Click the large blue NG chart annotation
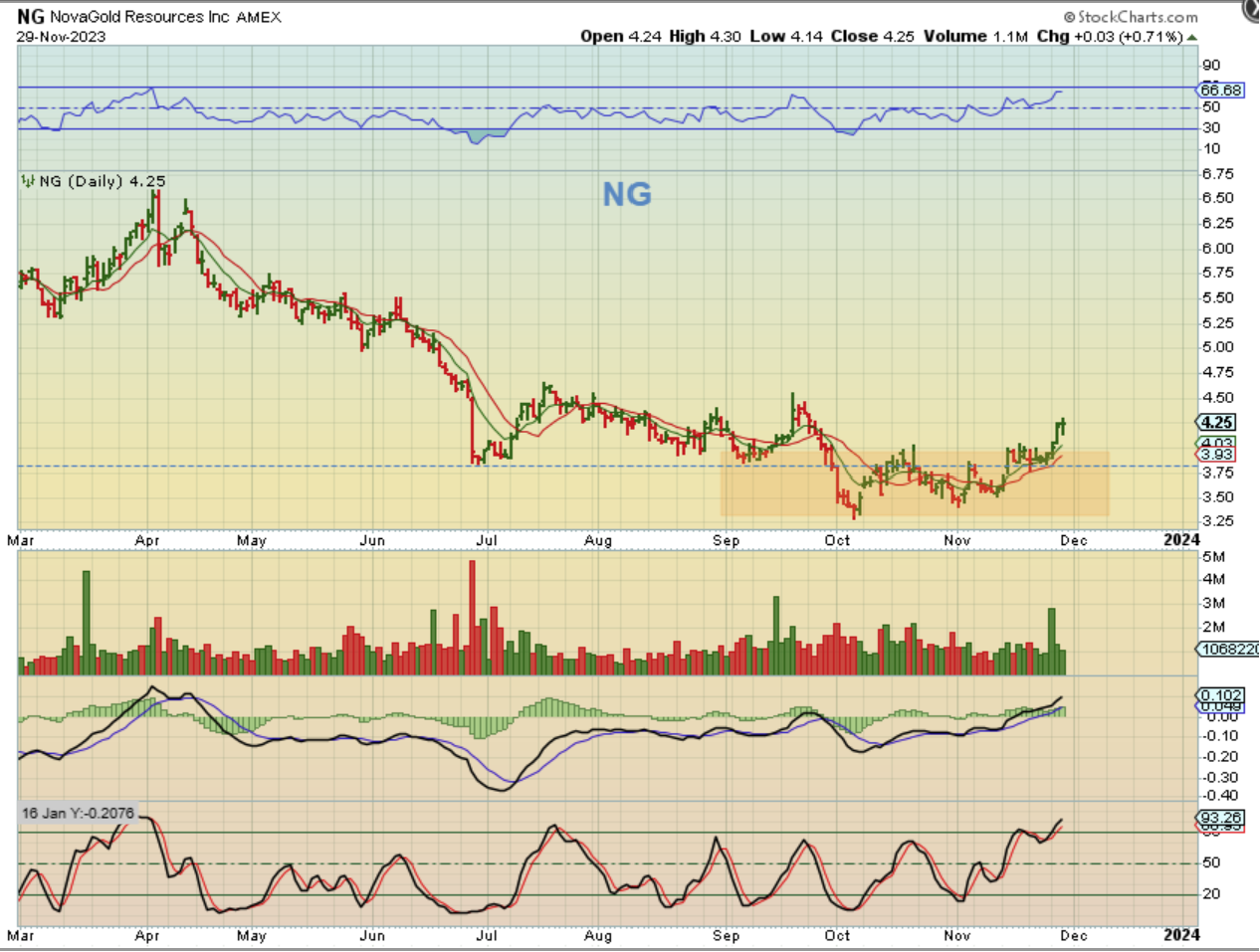 point(627,194)
